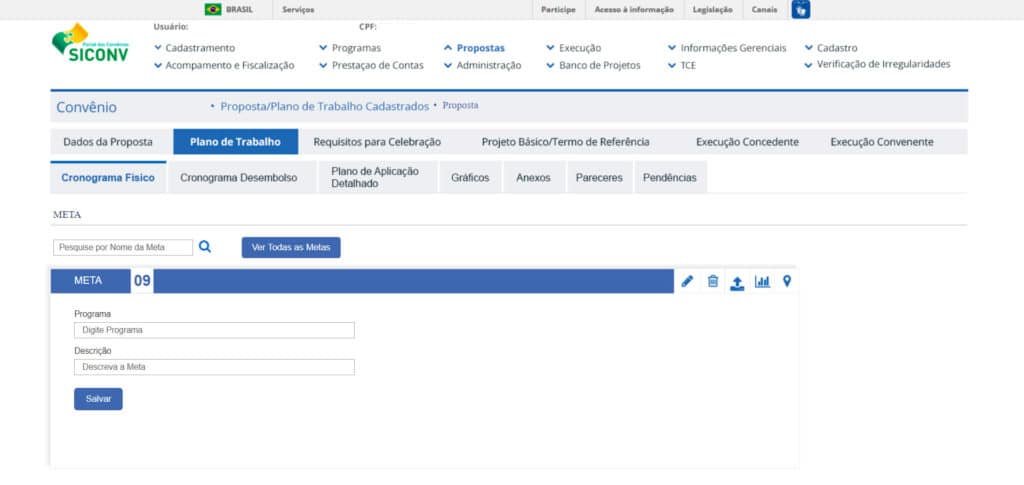Click the magnifying glass search icon
This screenshot has width=1024, height=485.
pyautogui.click(x=205, y=247)
